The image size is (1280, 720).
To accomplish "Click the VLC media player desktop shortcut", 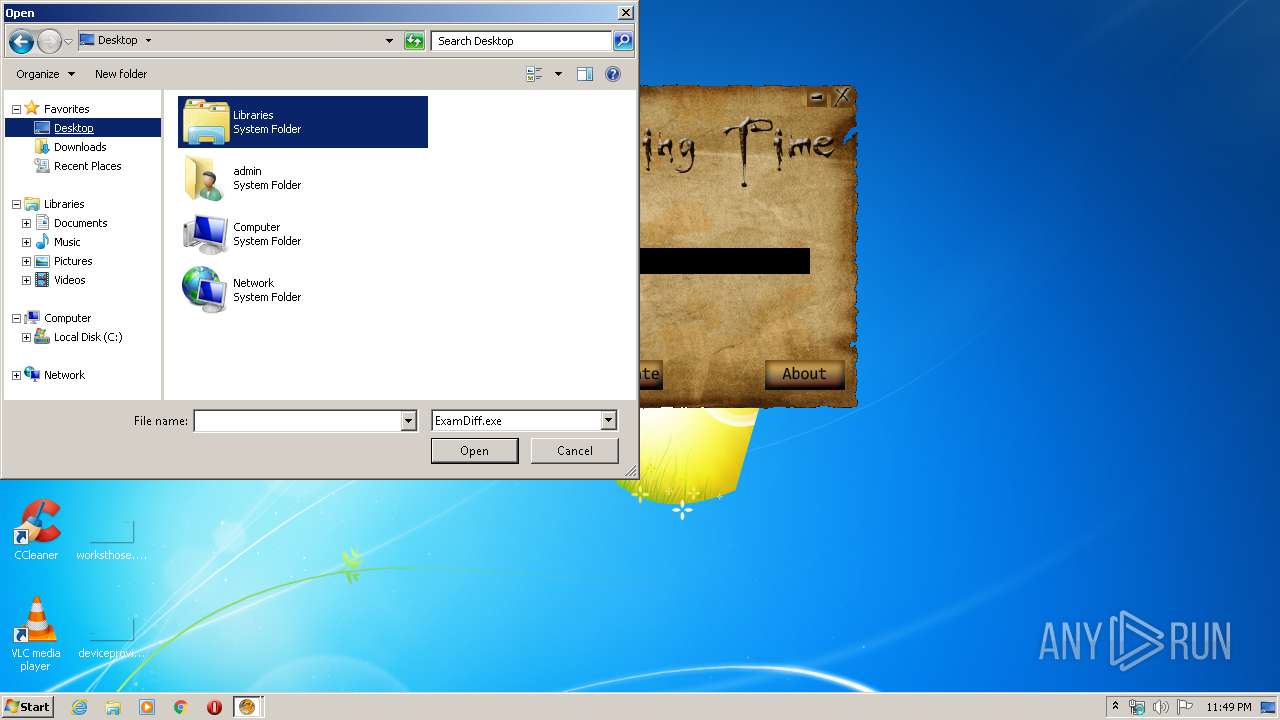I will coord(36,634).
